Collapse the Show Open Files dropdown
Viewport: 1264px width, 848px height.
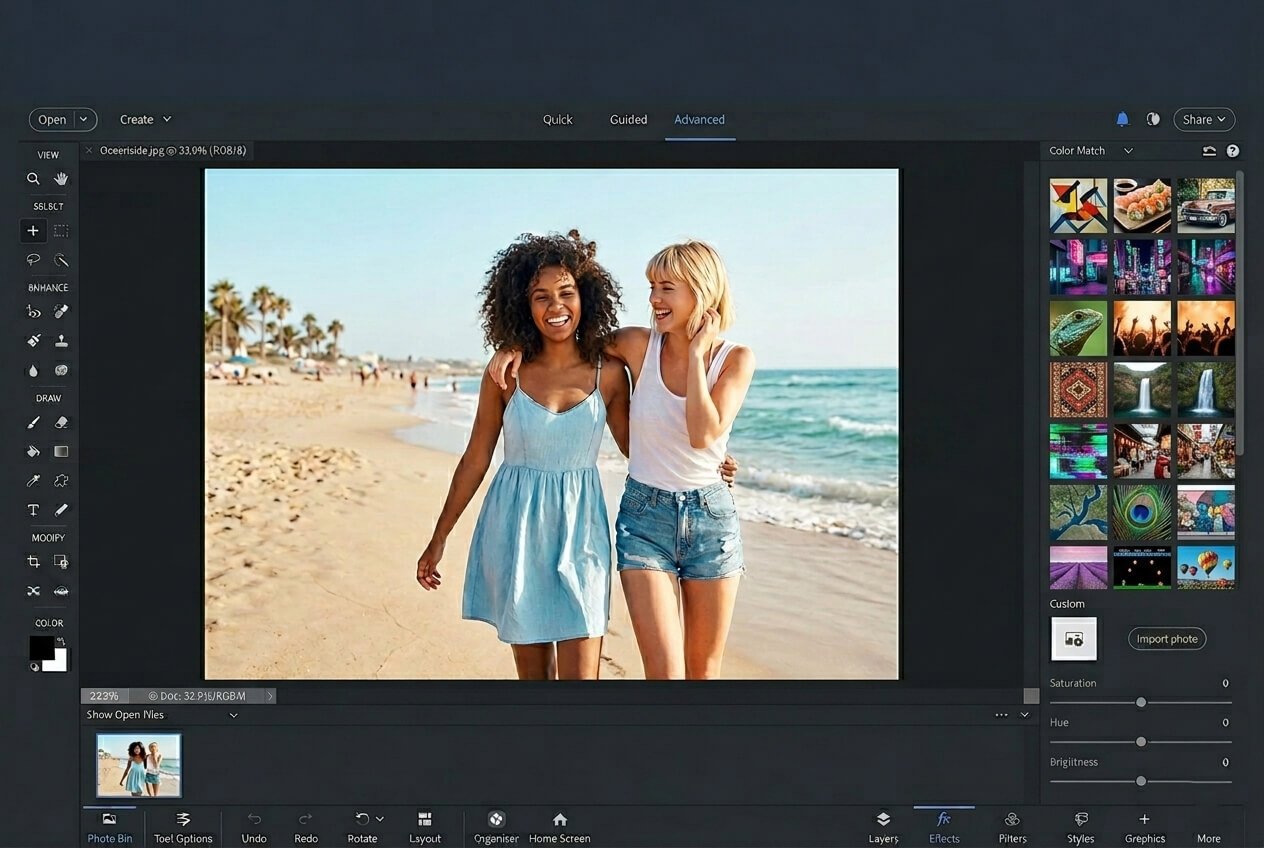coord(233,715)
